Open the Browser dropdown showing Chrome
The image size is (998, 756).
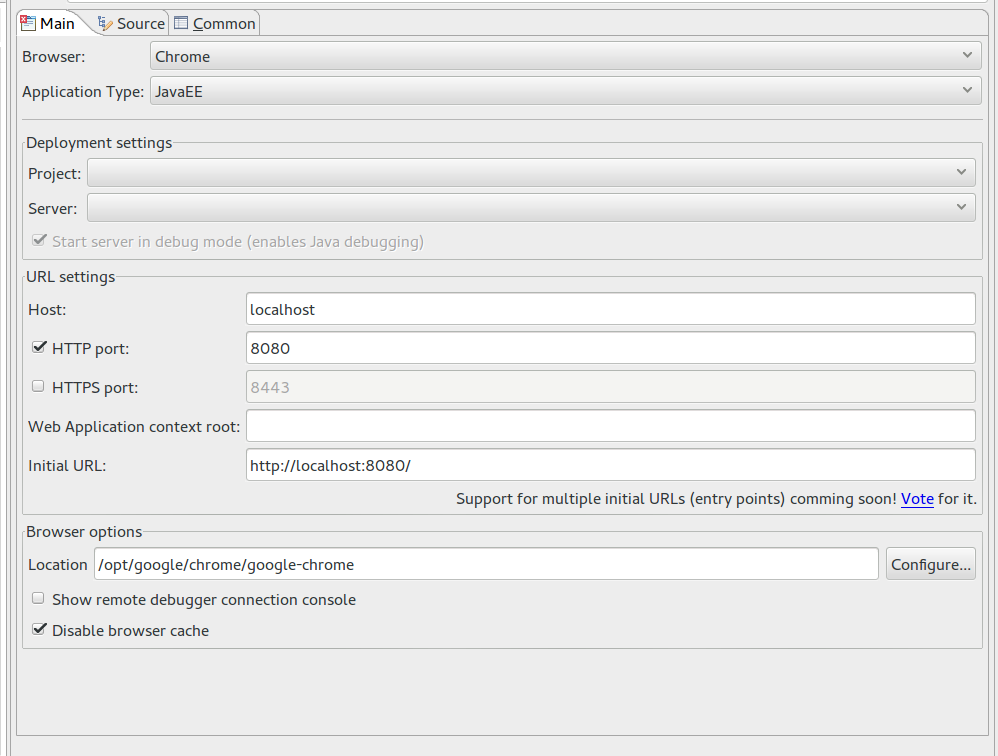[565, 57]
